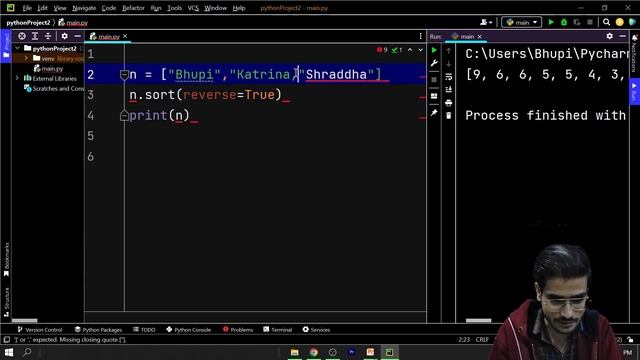Open Python Console tool window
Screen dimensions: 640x360
pyautogui.click(x=188, y=329)
